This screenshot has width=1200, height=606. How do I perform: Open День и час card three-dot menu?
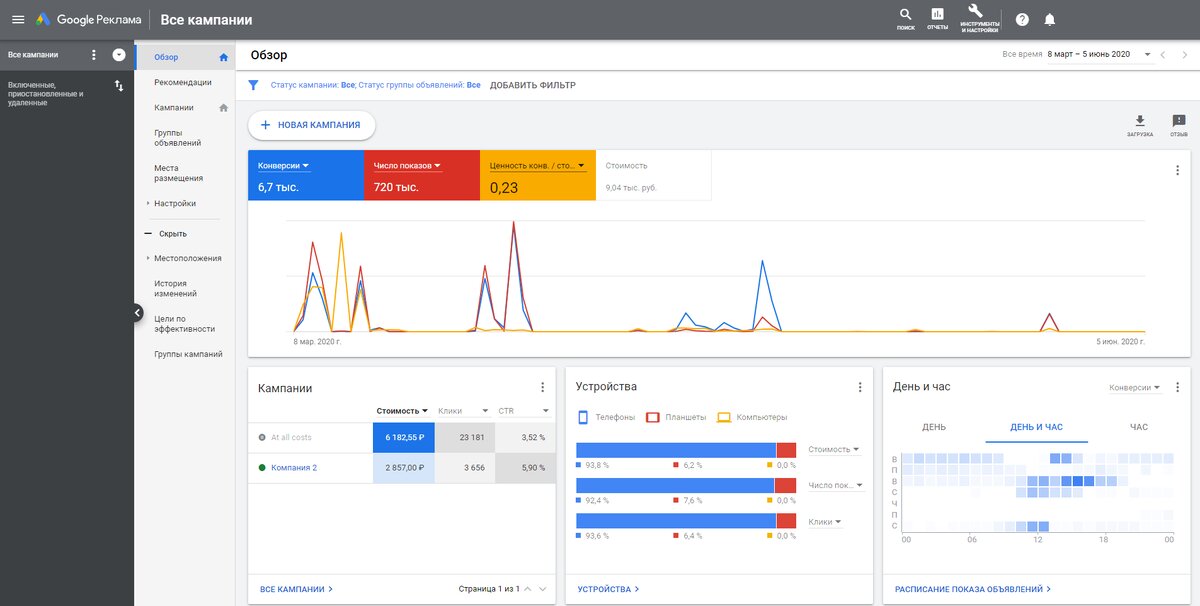pyautogui.click(x=1177, y=387)
